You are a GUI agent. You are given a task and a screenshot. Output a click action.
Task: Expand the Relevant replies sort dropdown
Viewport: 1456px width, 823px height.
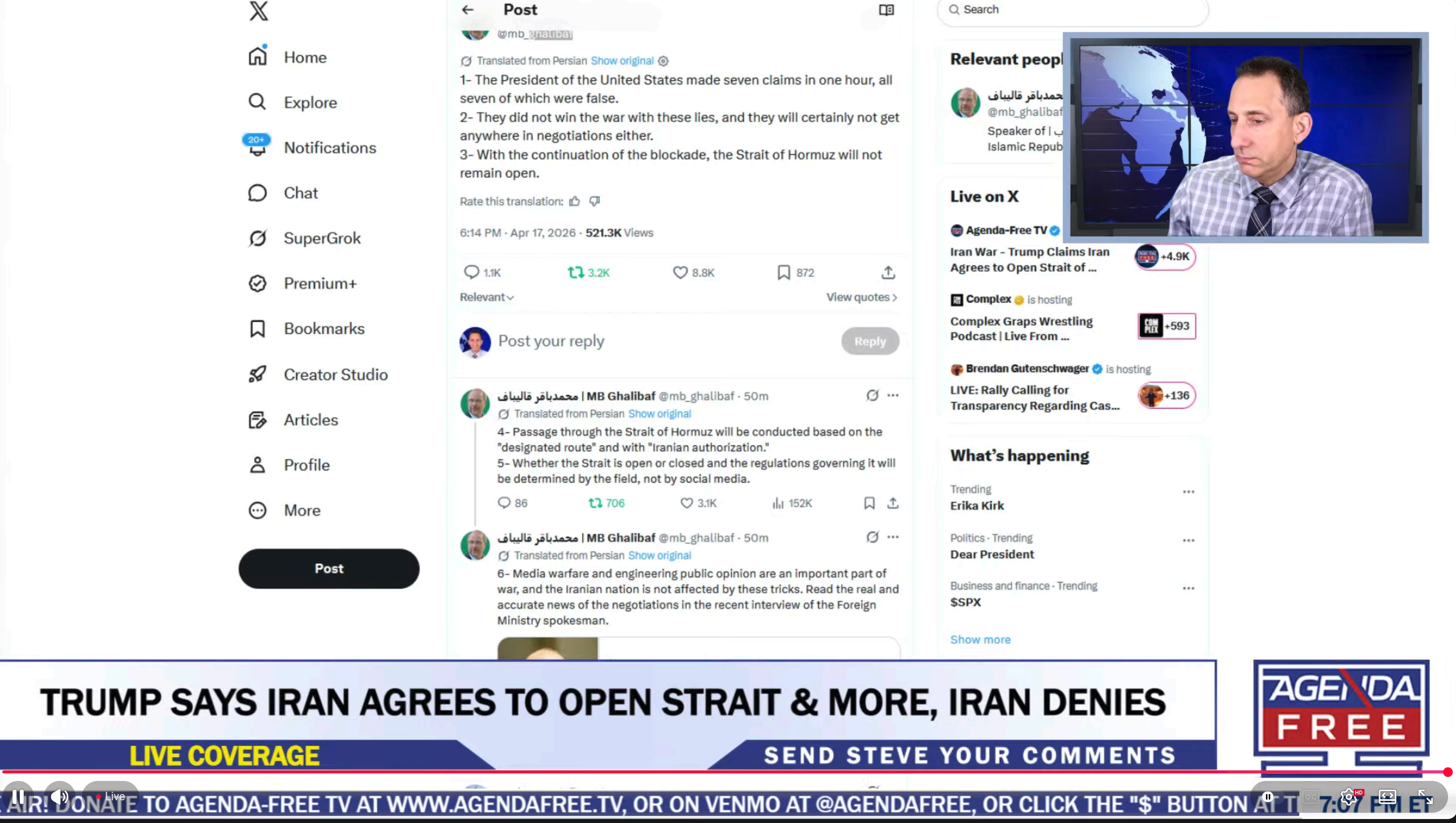(487, 297)
